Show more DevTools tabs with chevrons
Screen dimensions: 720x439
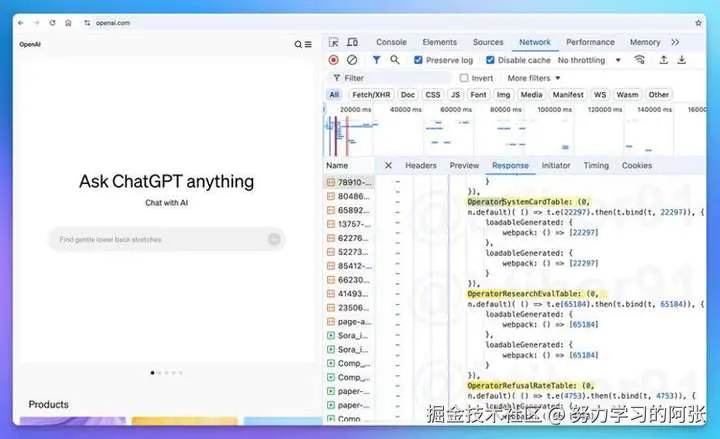coord(675,42)
